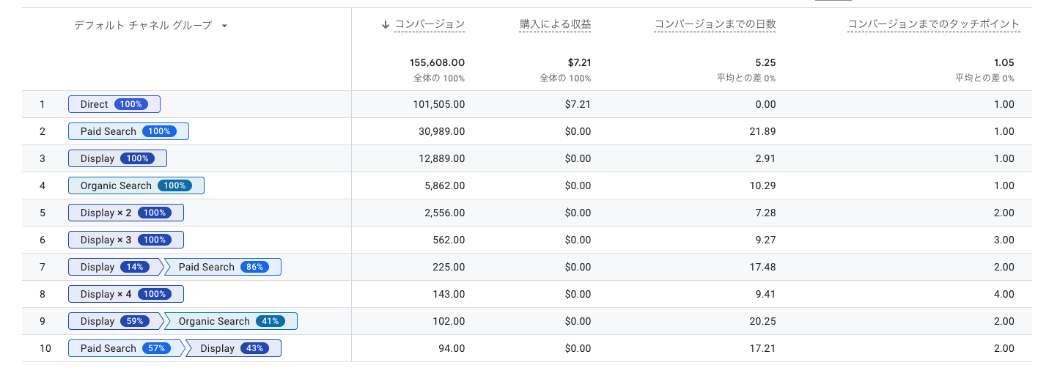Viewport: 1046px width, 372px height.
Task: Click the days-to-conversion cell 0.00
Action: (765, 104)
